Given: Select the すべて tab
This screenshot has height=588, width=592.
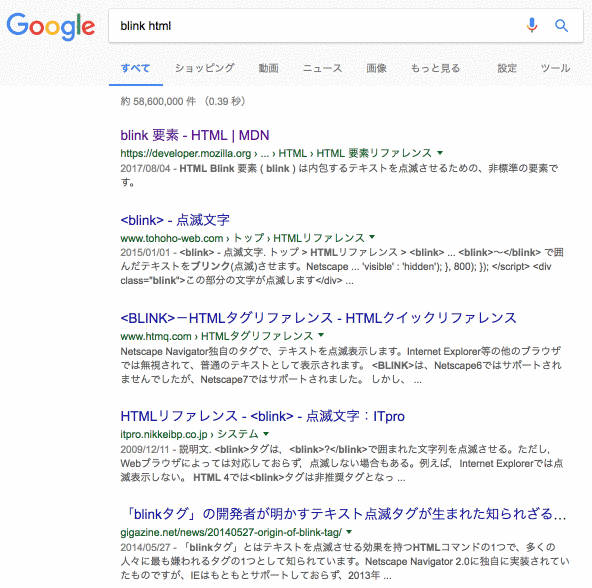Looking at the screenshot, I should [136, 68].
